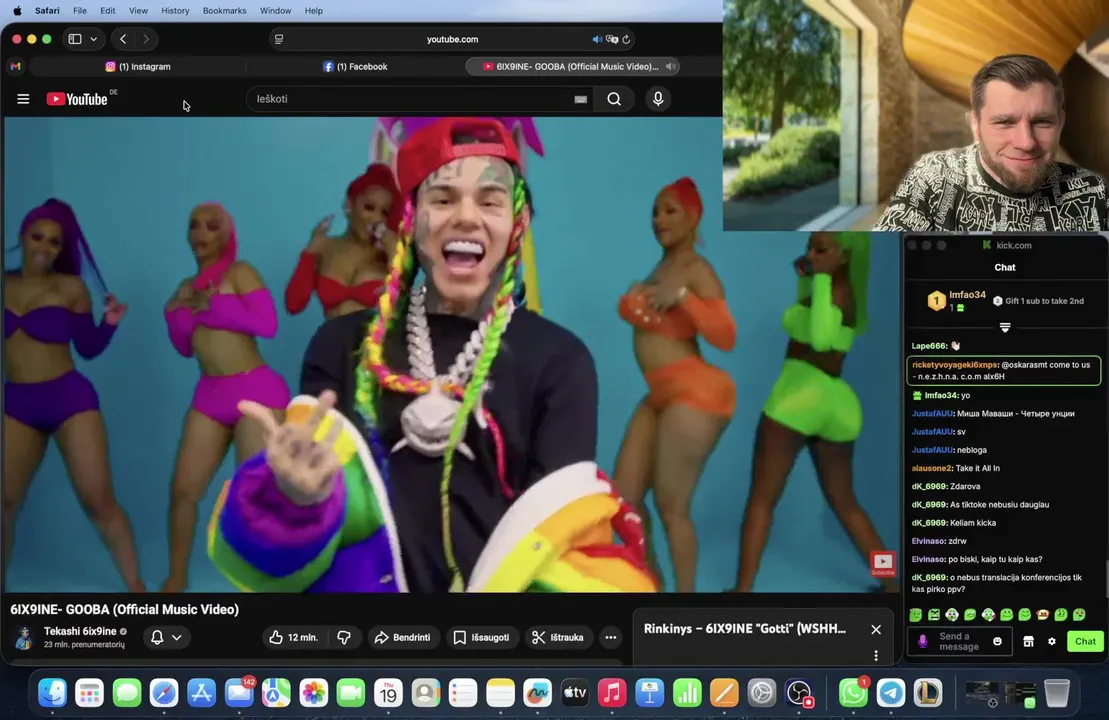
Task: Click the YouTube search magnifier button
Action: (614, 99)
